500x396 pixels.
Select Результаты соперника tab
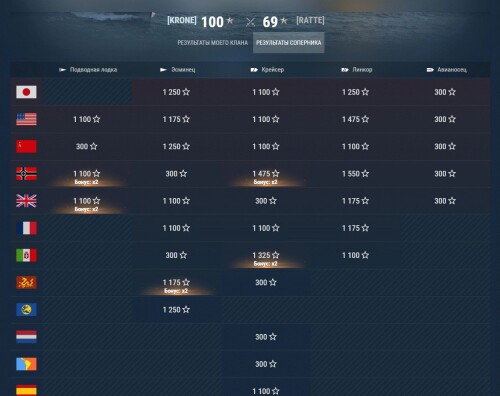click(x=289, y=43)
